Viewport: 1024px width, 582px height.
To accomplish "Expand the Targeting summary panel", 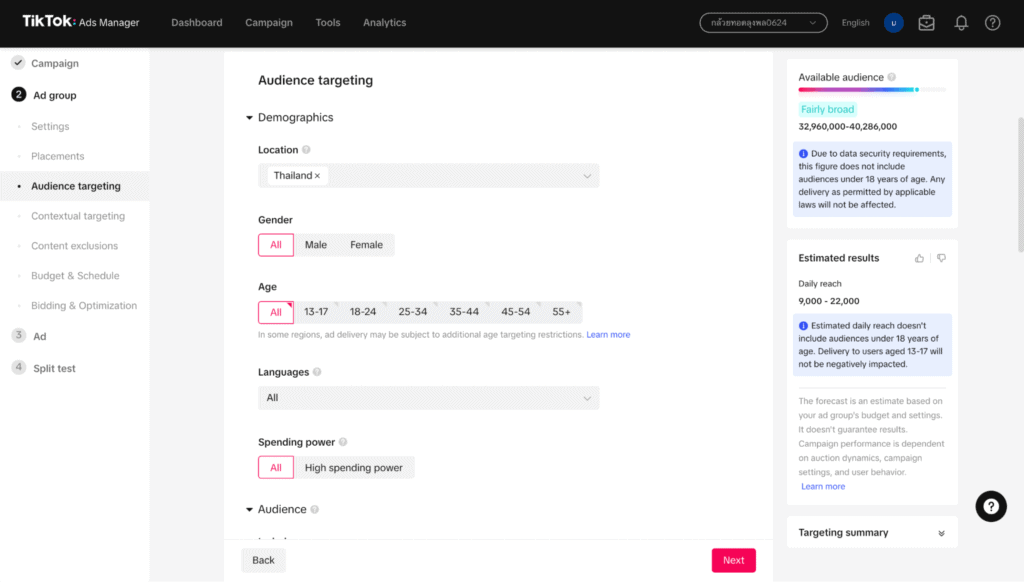I will [x=941, y=533].
